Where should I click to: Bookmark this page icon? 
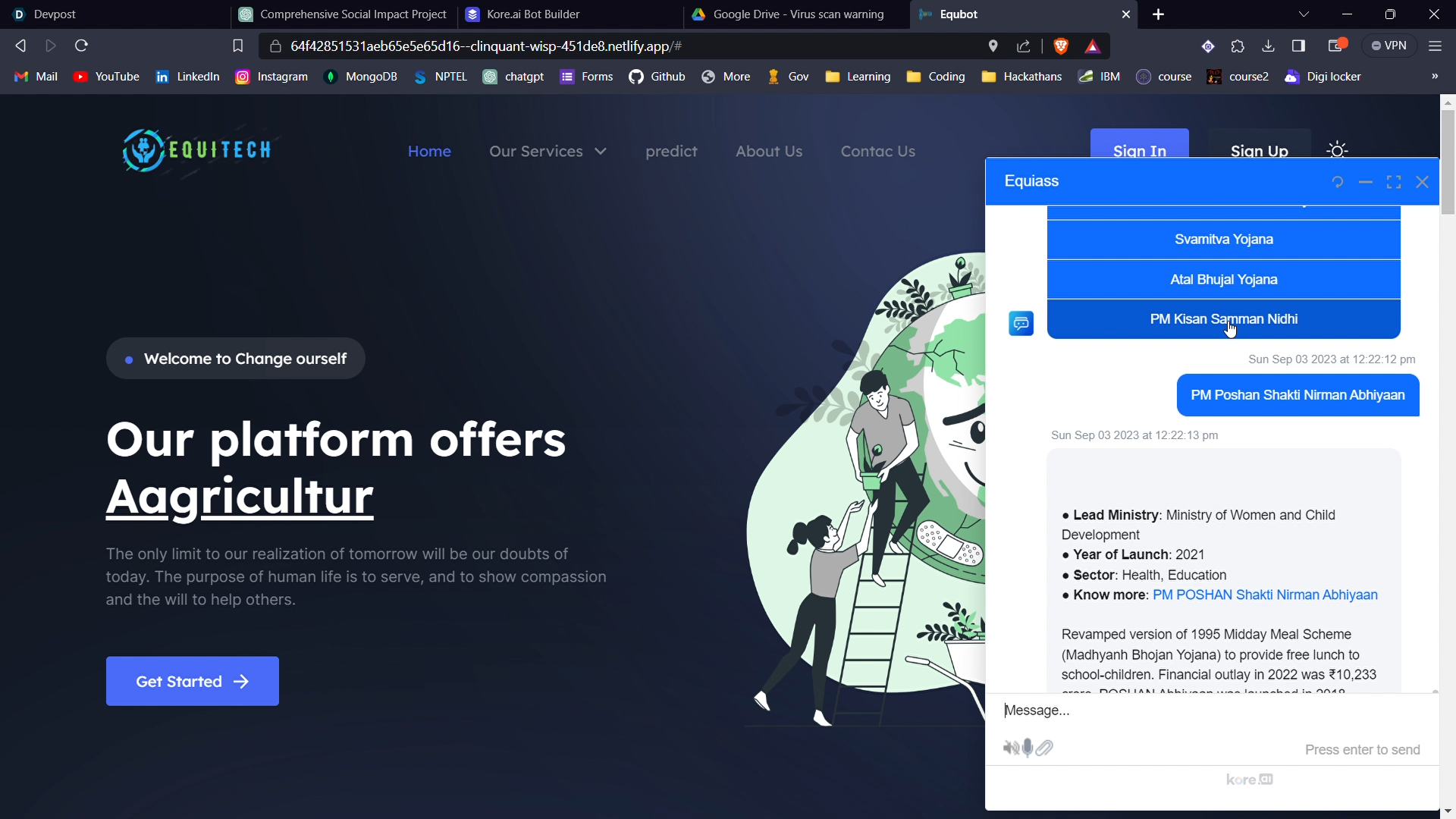237,46
